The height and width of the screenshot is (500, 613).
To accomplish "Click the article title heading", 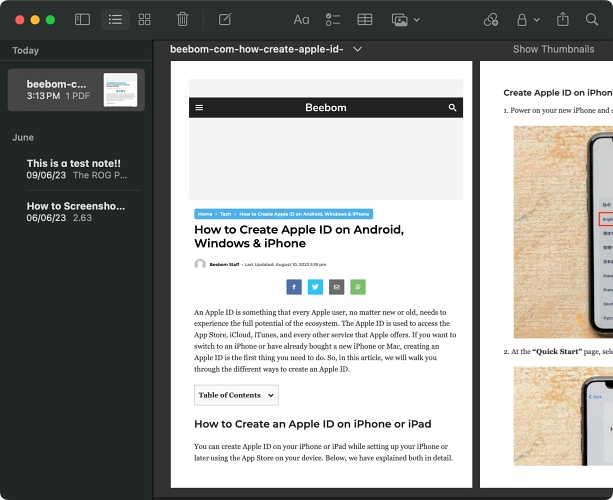I will click(x=299, y=236).
